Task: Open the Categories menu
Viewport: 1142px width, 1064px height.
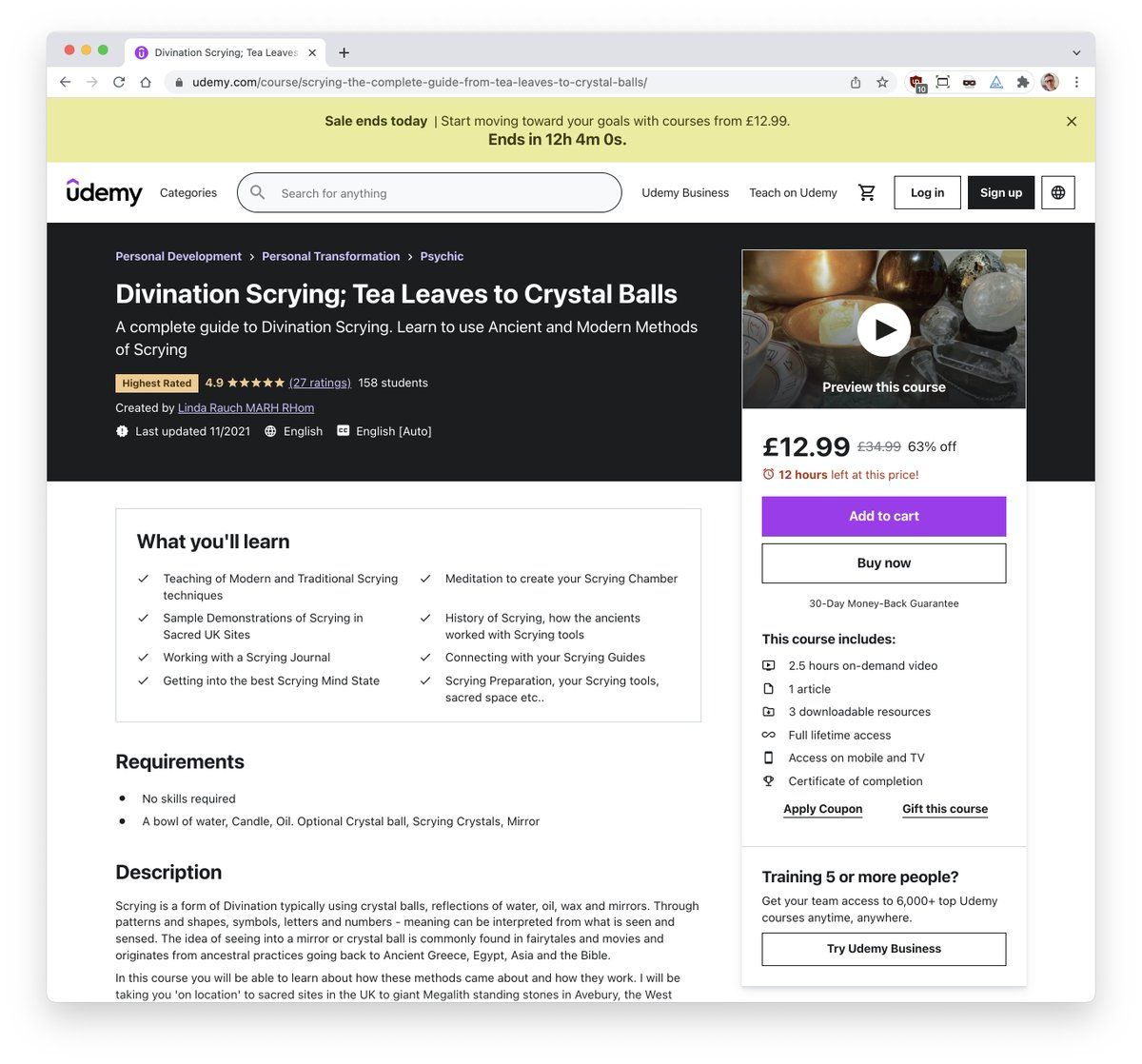Action: click(188, 192)
